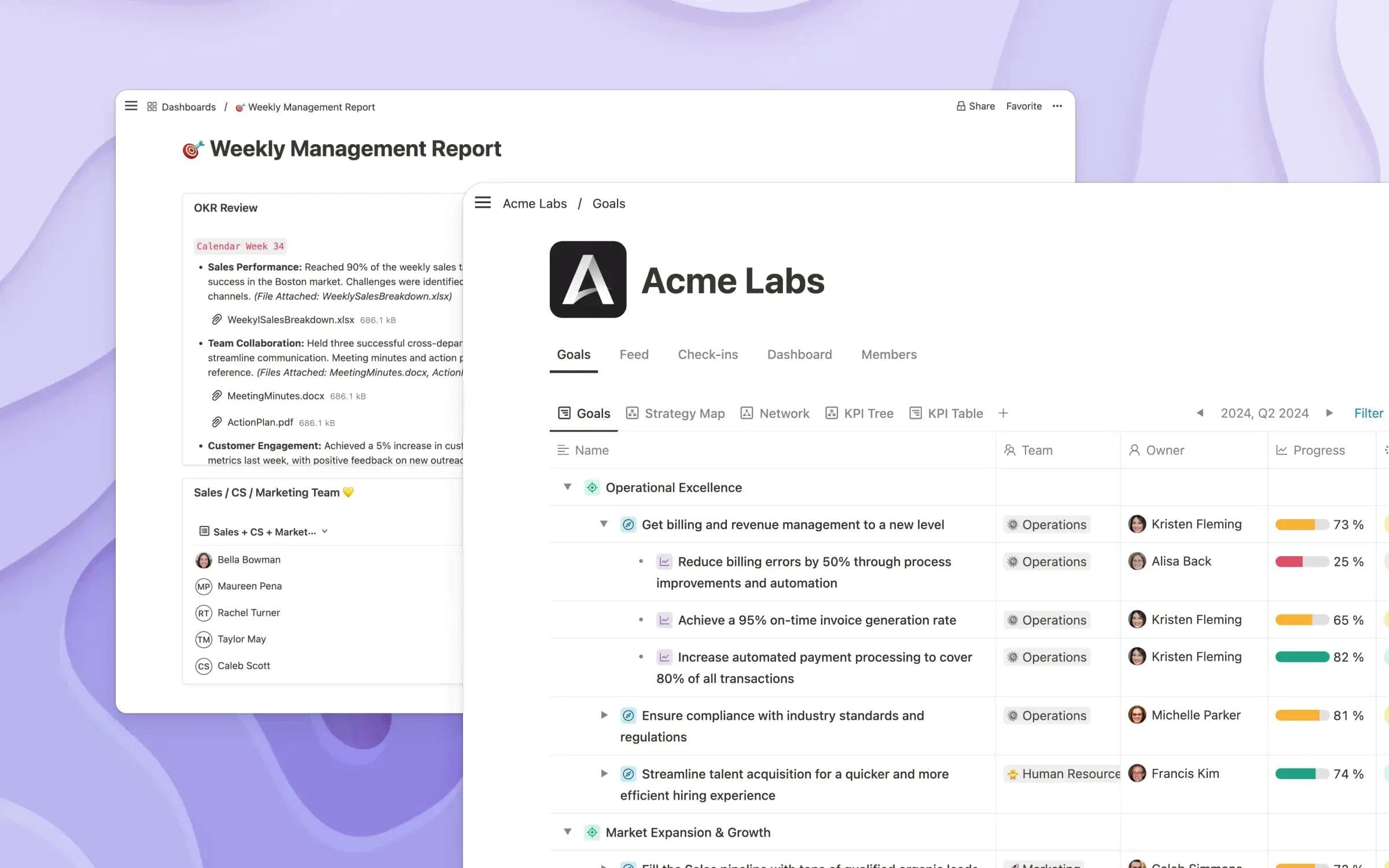
Task: Switch to the Check-ins tab
Action: (x=707, y=354)
